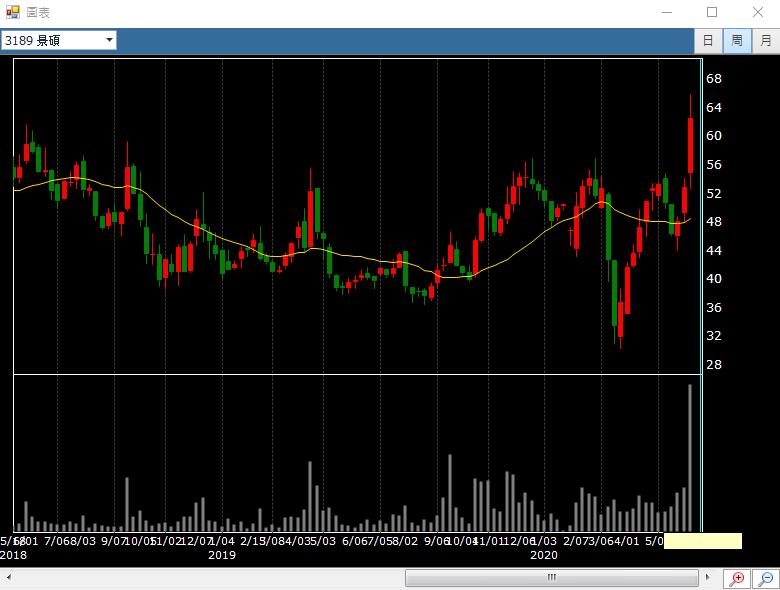Click the 60 price axis label

coord(714,136)
